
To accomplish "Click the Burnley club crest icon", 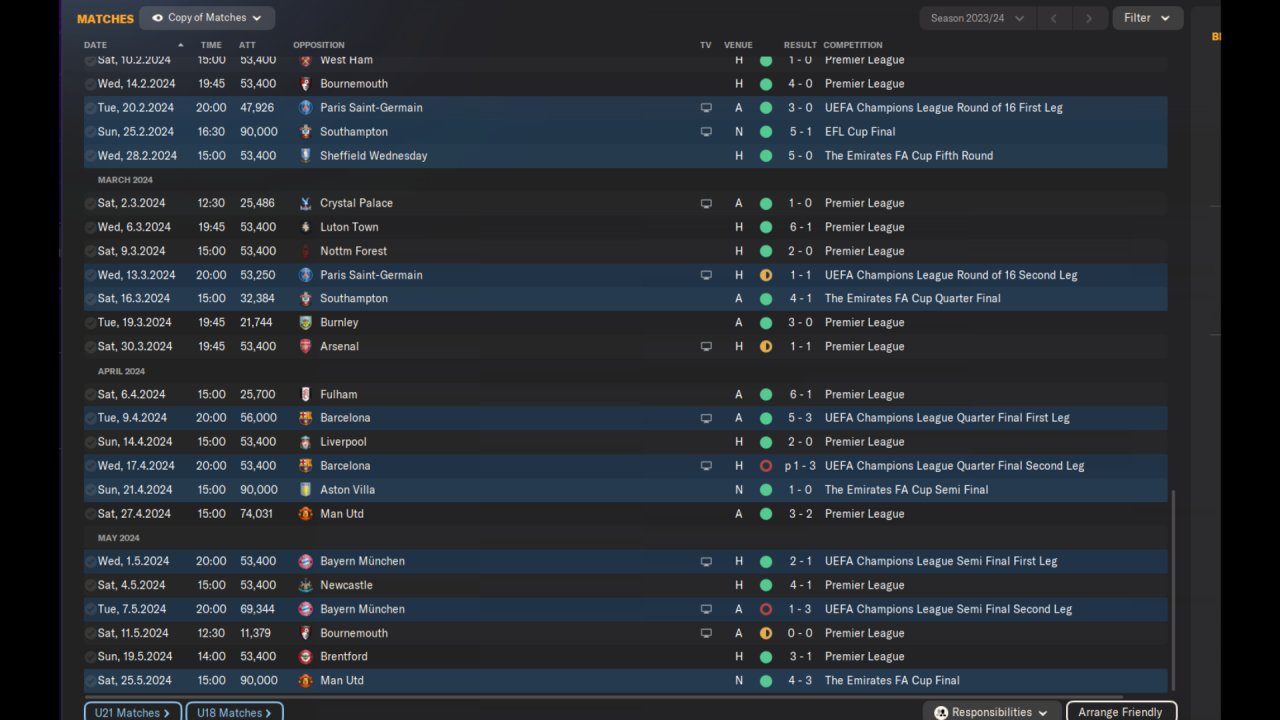I will 306,323.
